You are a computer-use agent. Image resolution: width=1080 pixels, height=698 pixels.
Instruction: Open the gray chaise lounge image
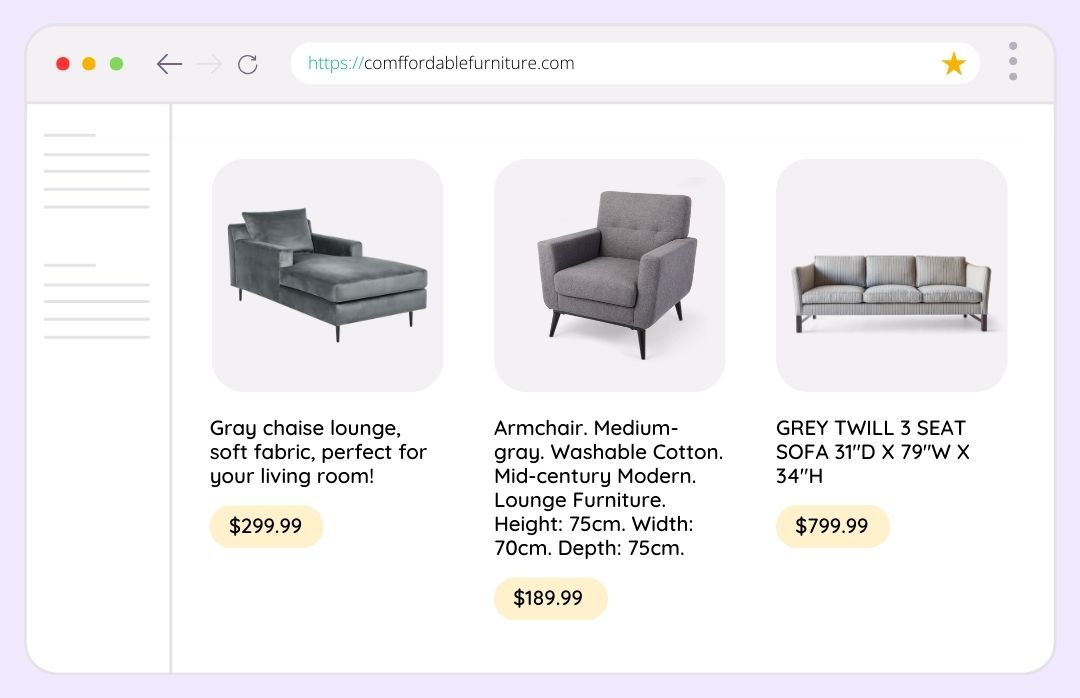click(x=327, y=275)
